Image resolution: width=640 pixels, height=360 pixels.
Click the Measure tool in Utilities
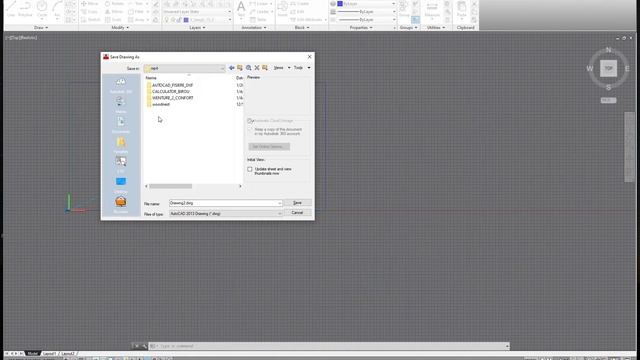point(432,9)
